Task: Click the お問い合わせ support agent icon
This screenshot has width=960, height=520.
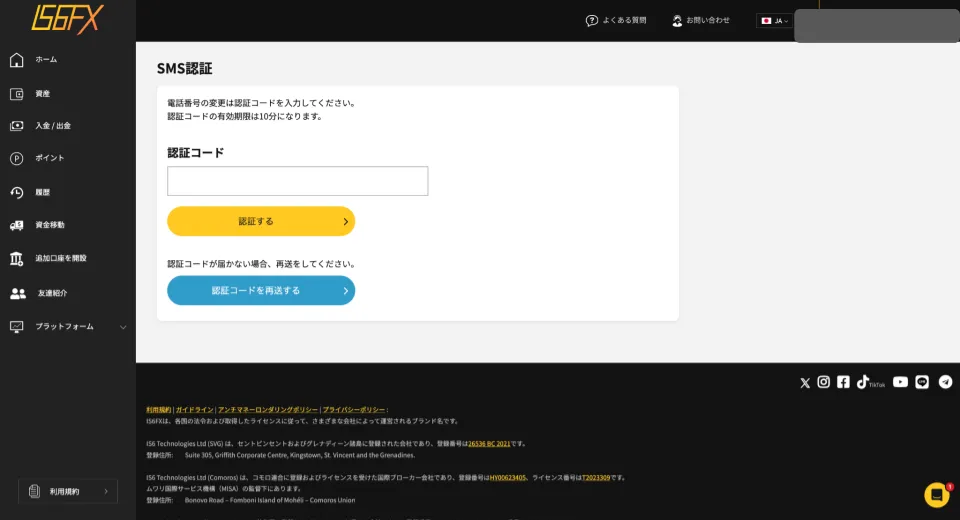Action: [x=677, y=21]
